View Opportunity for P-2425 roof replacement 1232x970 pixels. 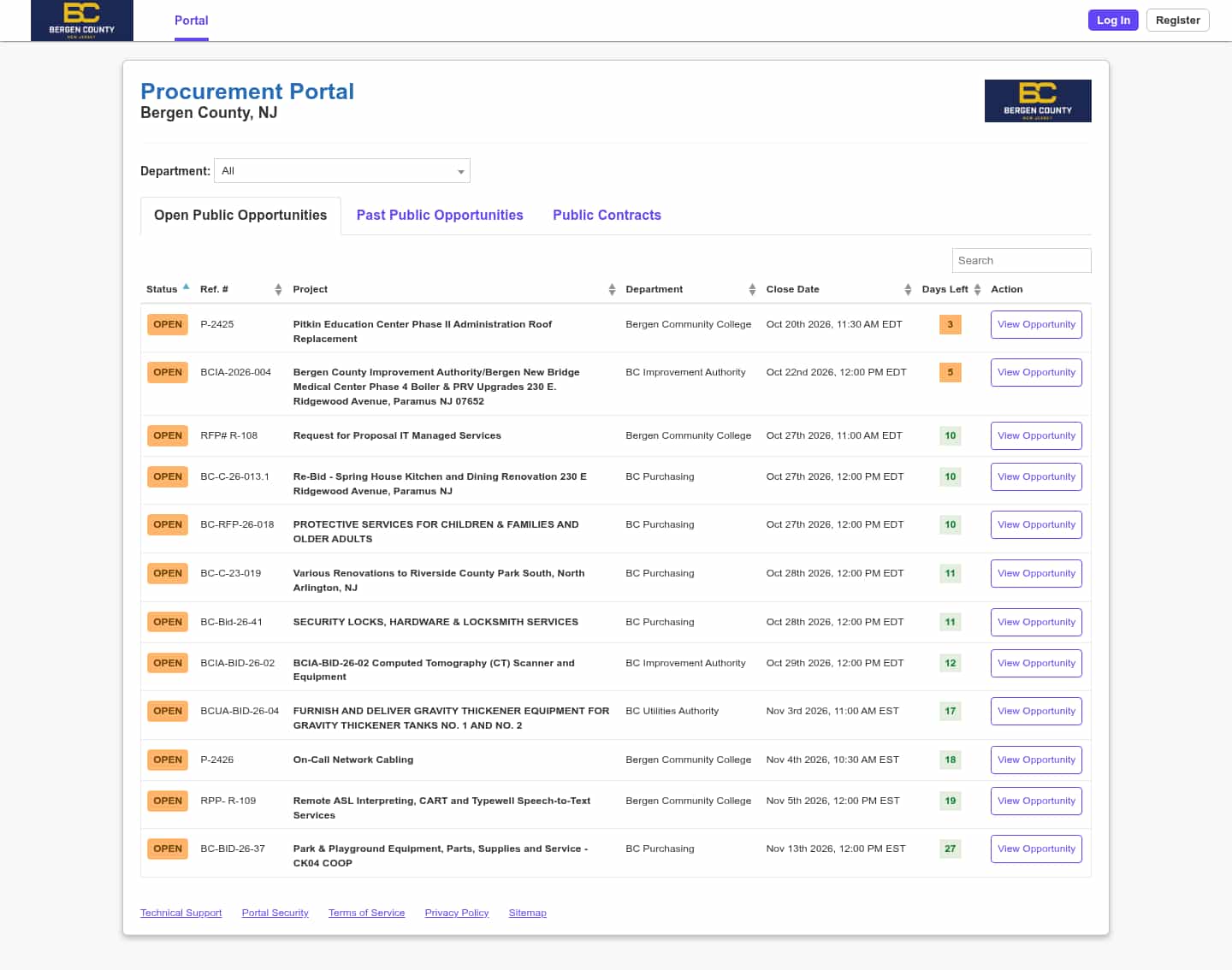1036,325
